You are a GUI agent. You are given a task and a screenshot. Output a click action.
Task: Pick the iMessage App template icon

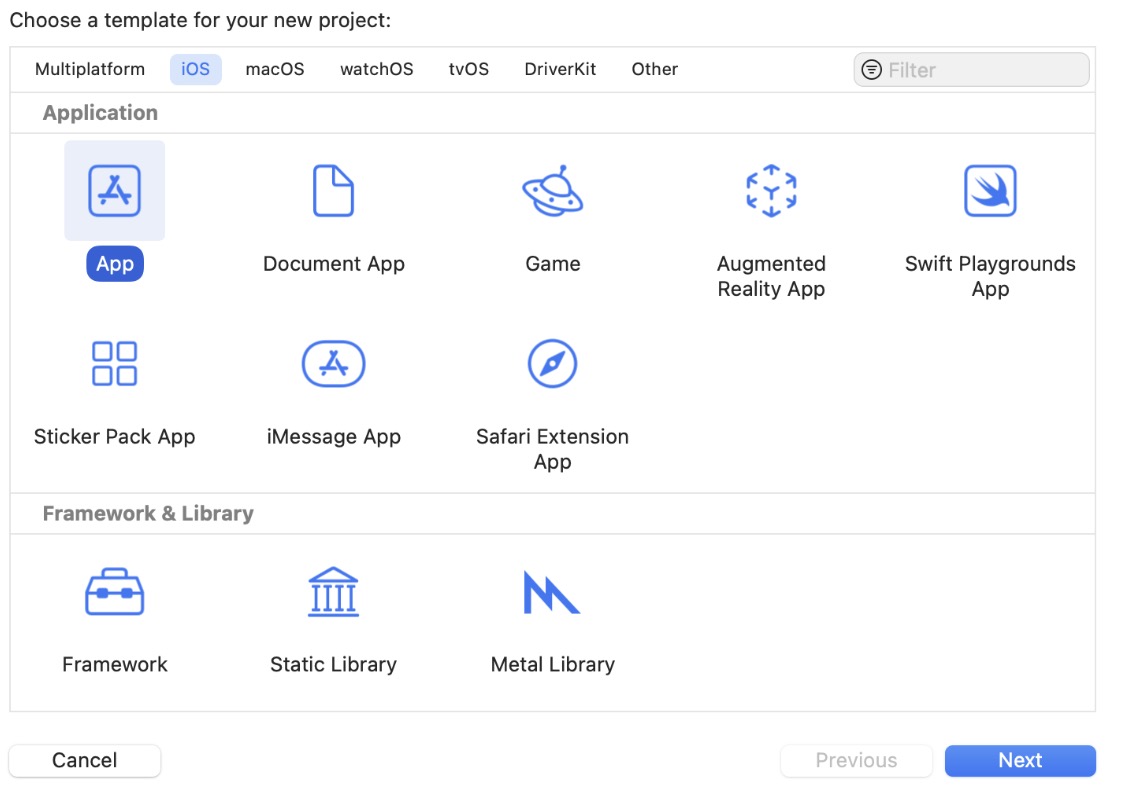coord(333,363)
